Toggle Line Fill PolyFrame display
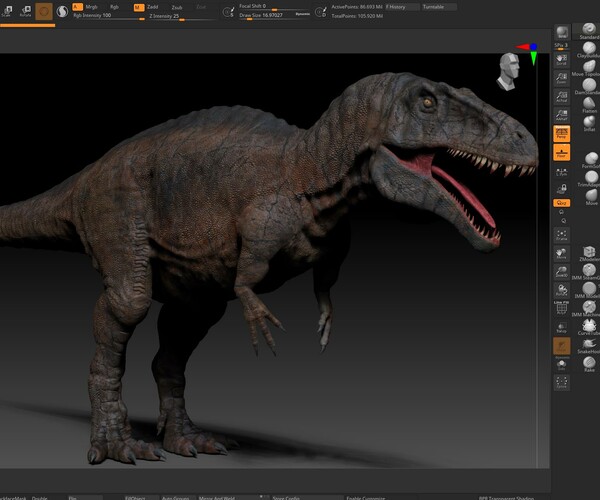600x500 pixels. pyautogui.click(x=561, y=308)
